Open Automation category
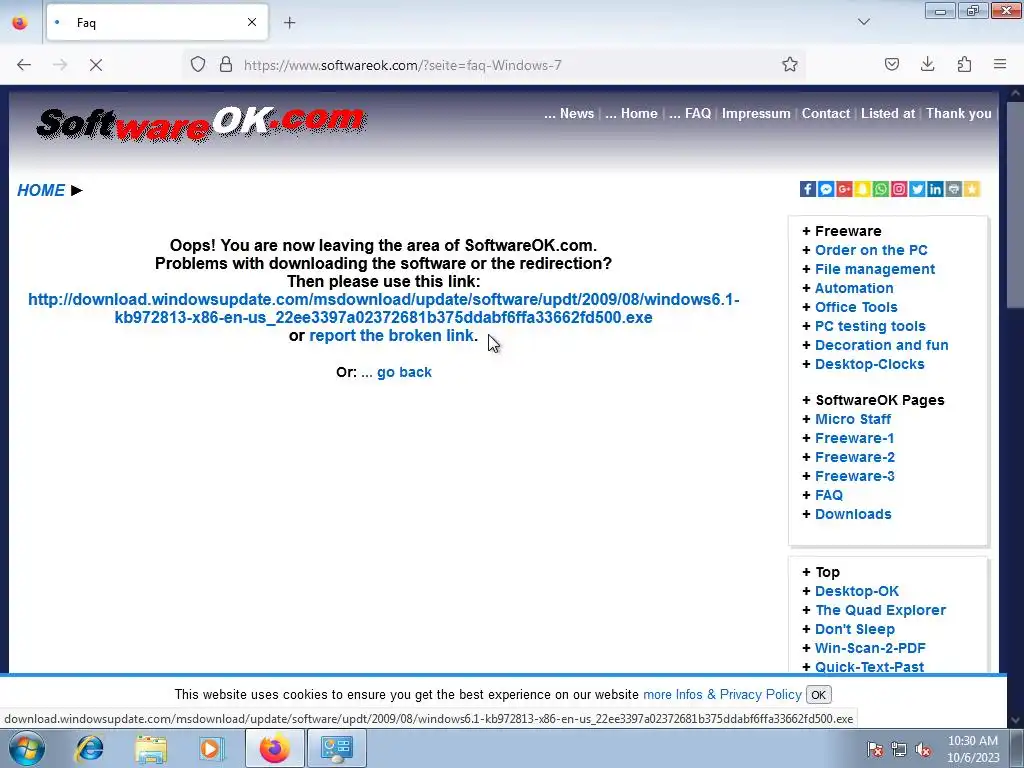Viewport: 1024px width, 768px height. [x=854, y=288]
